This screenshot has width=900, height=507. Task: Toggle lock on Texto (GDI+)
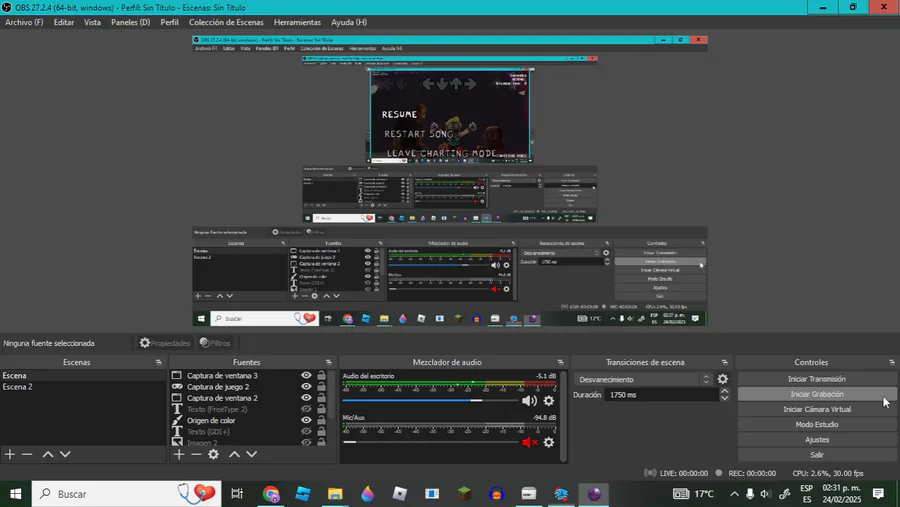(321, 432)
